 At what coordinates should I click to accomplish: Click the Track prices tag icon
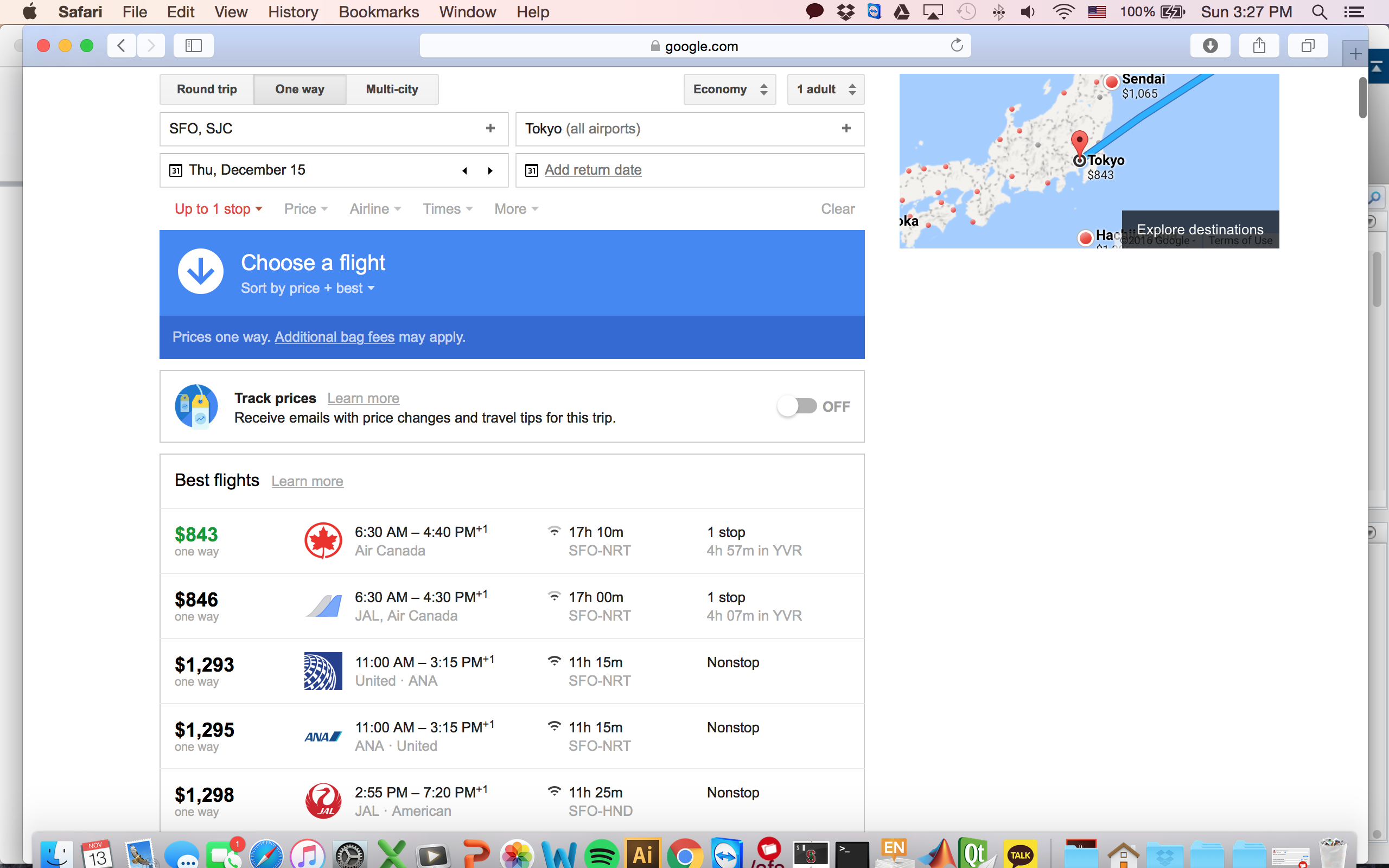(x=196, y=406)
